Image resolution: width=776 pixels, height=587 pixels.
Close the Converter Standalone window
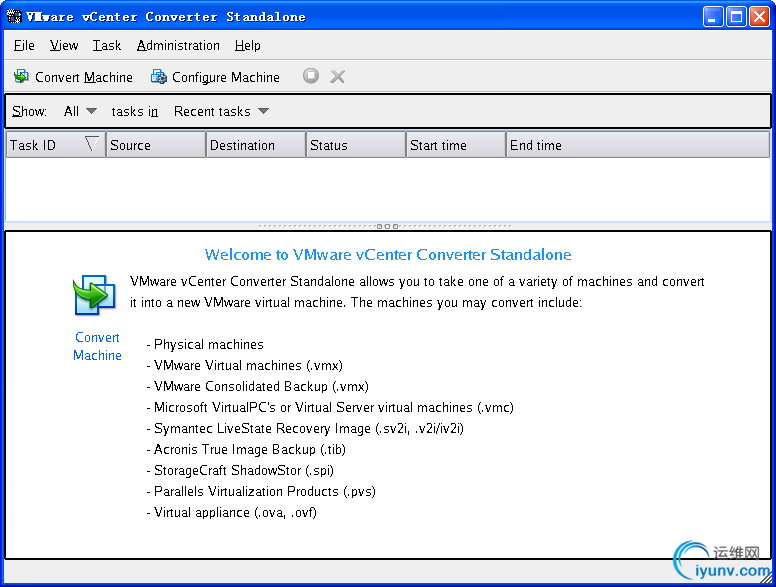pyautogui.click(x=759, y=17)
